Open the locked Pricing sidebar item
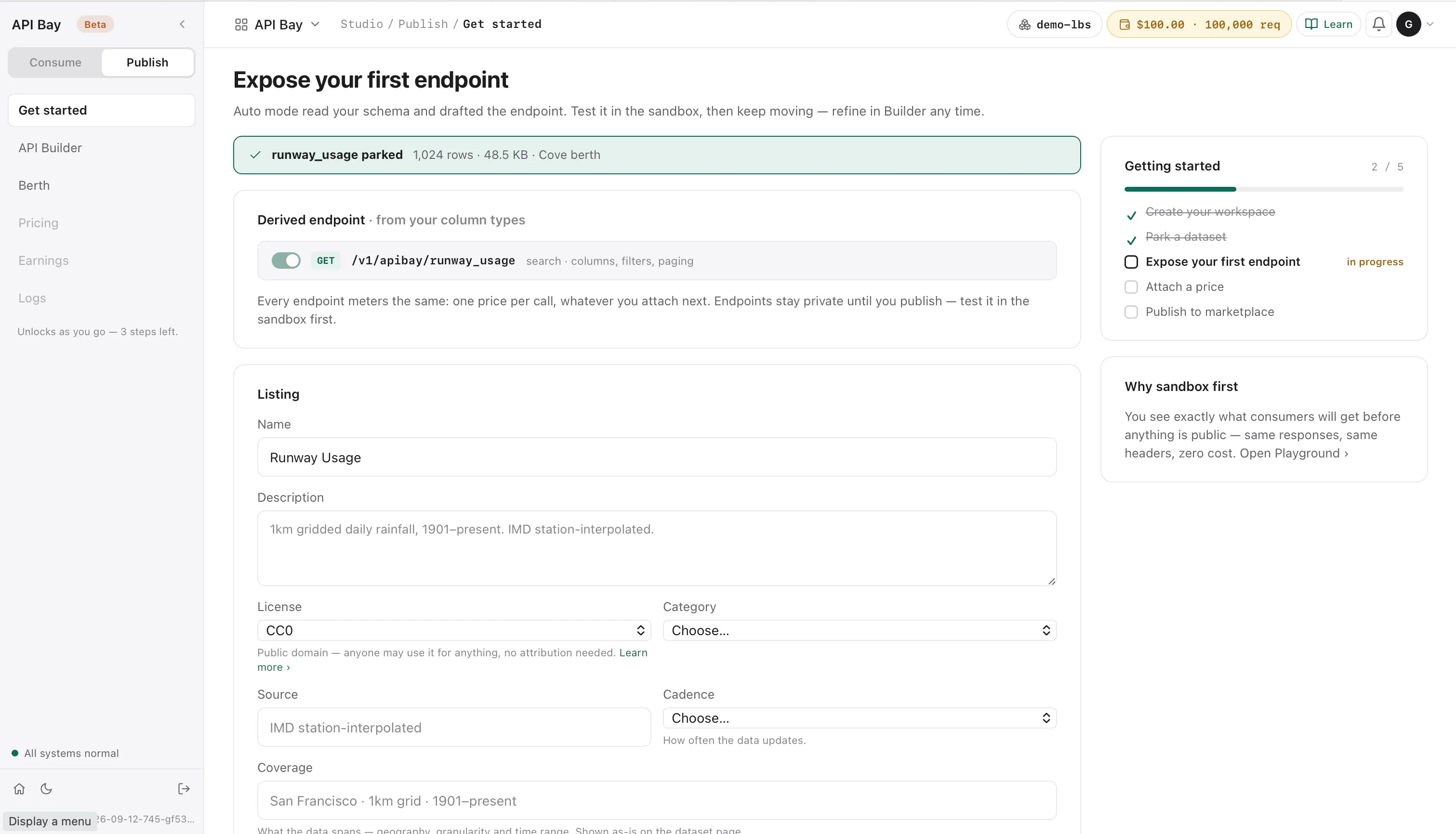Screen dimensions: 1456x834 [x=102, y=223]
